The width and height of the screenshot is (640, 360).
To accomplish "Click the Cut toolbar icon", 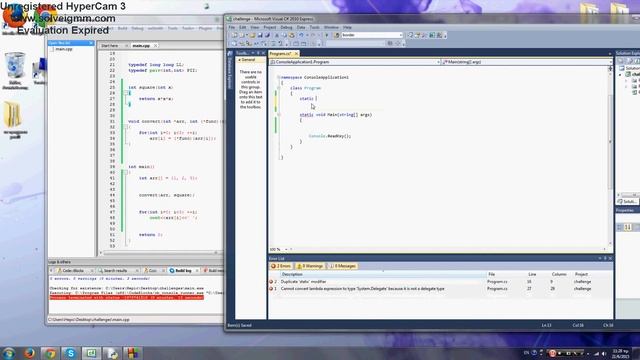I will coord(277,36).
